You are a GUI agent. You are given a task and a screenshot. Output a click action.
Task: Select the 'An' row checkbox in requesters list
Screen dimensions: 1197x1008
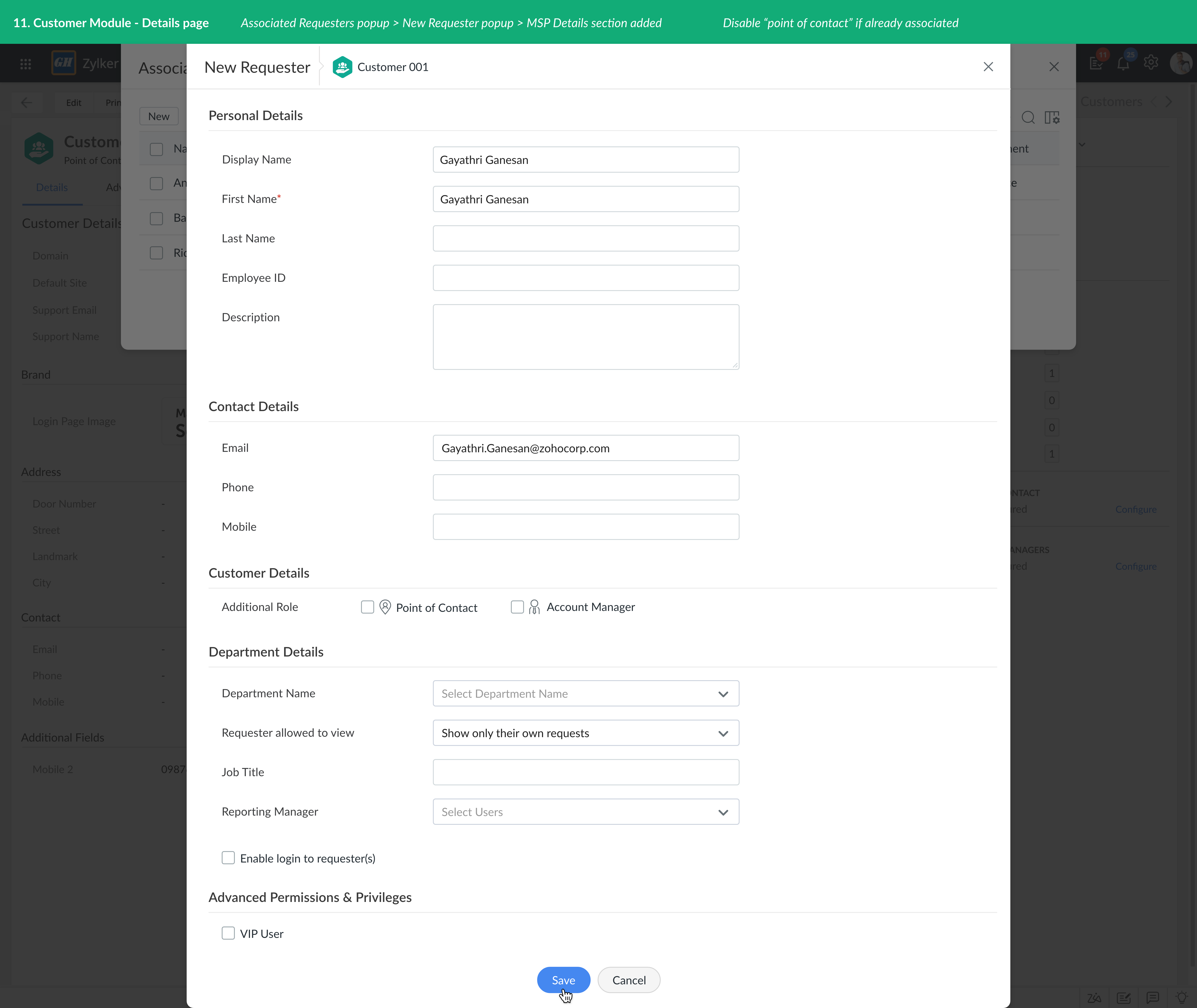156,183
